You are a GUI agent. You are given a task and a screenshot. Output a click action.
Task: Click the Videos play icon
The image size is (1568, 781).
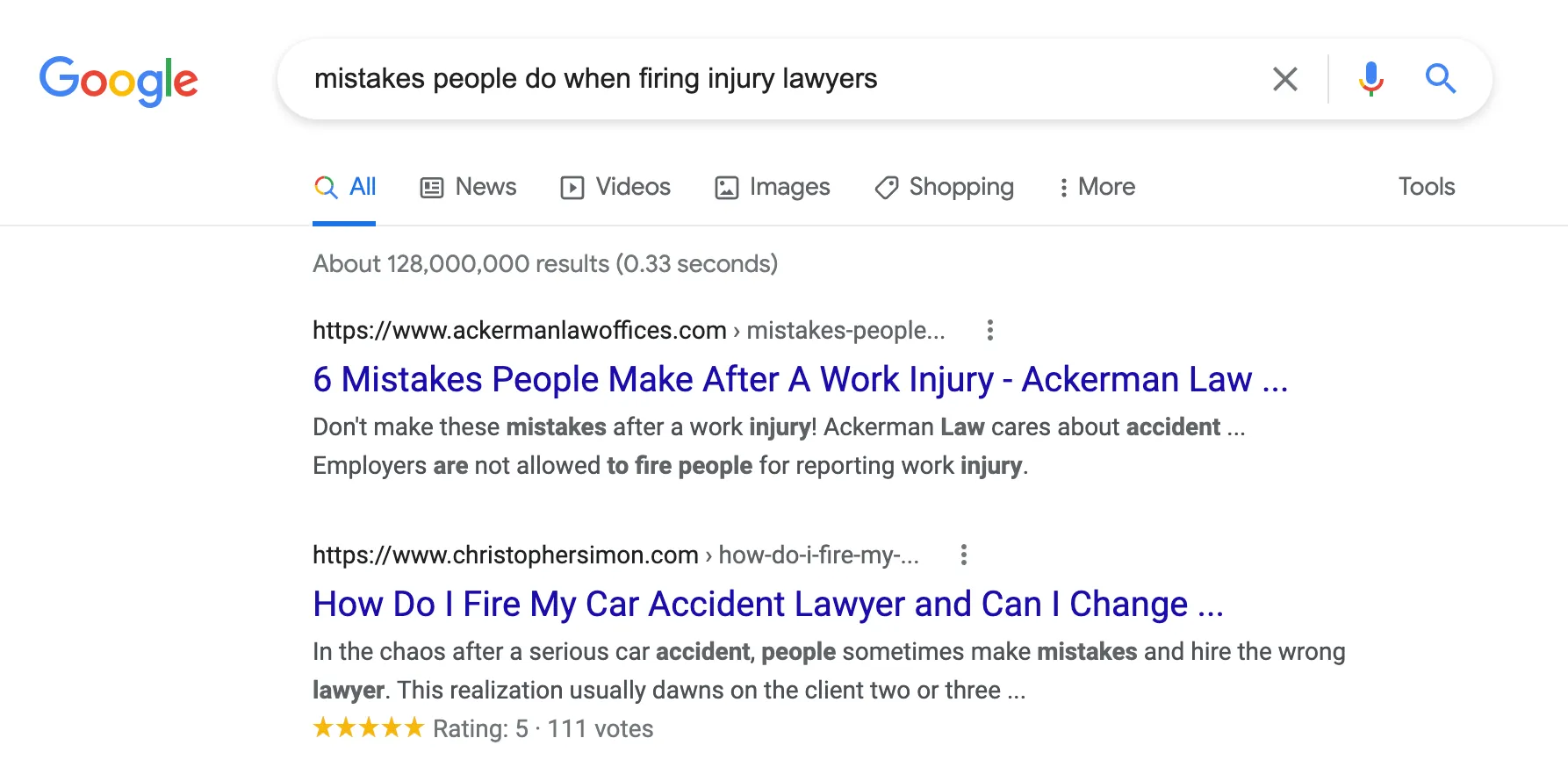point(572,188)
